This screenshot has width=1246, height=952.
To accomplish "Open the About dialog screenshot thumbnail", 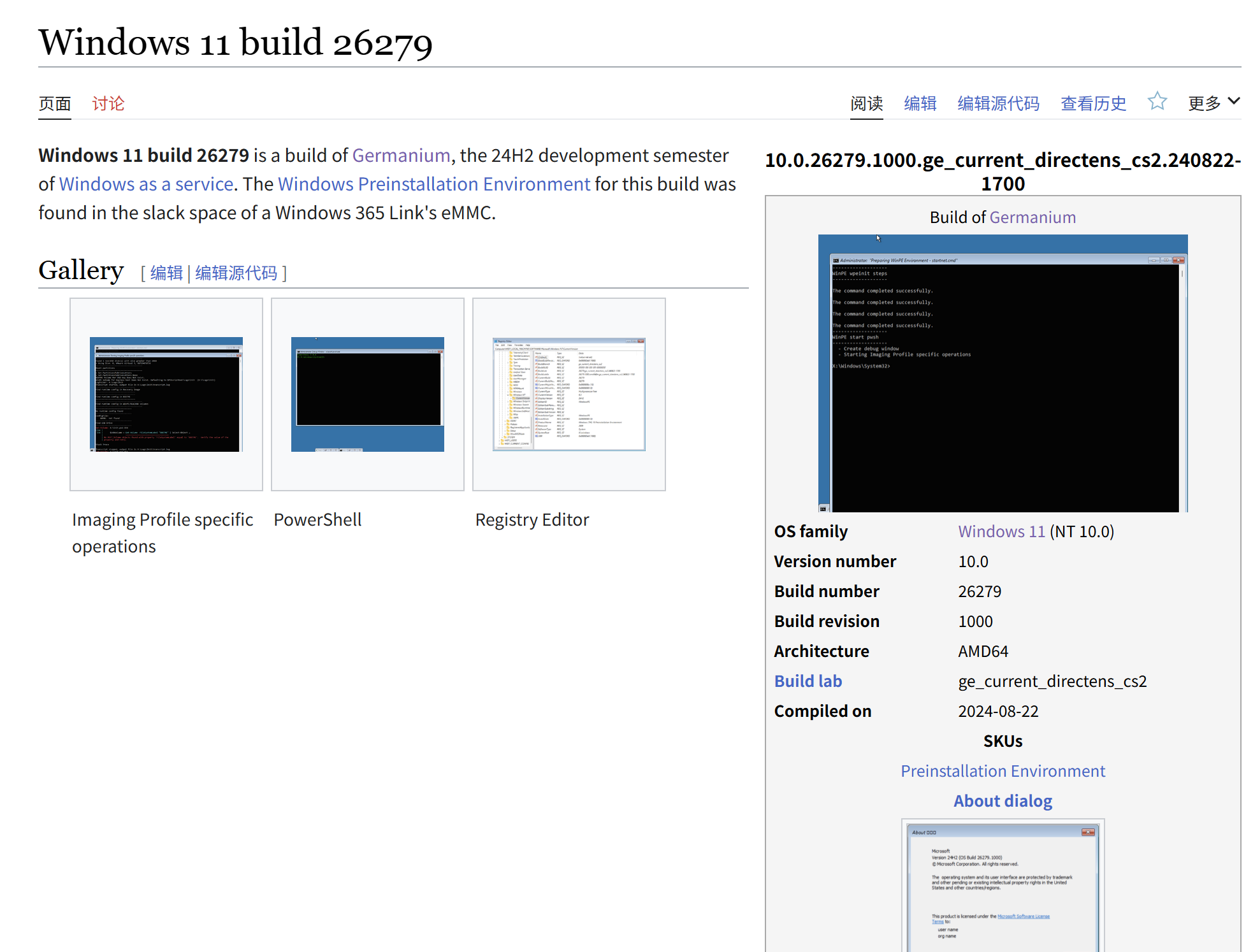I will [1003, 886].
